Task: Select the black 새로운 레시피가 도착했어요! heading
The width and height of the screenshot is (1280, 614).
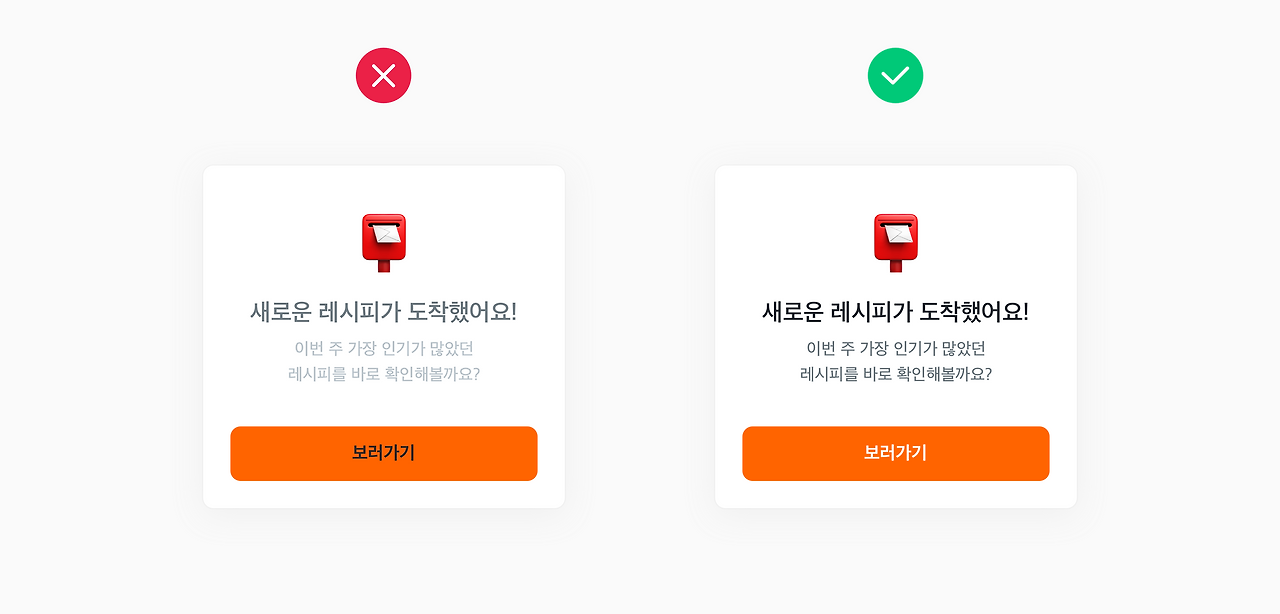Action: click(896, 312)
